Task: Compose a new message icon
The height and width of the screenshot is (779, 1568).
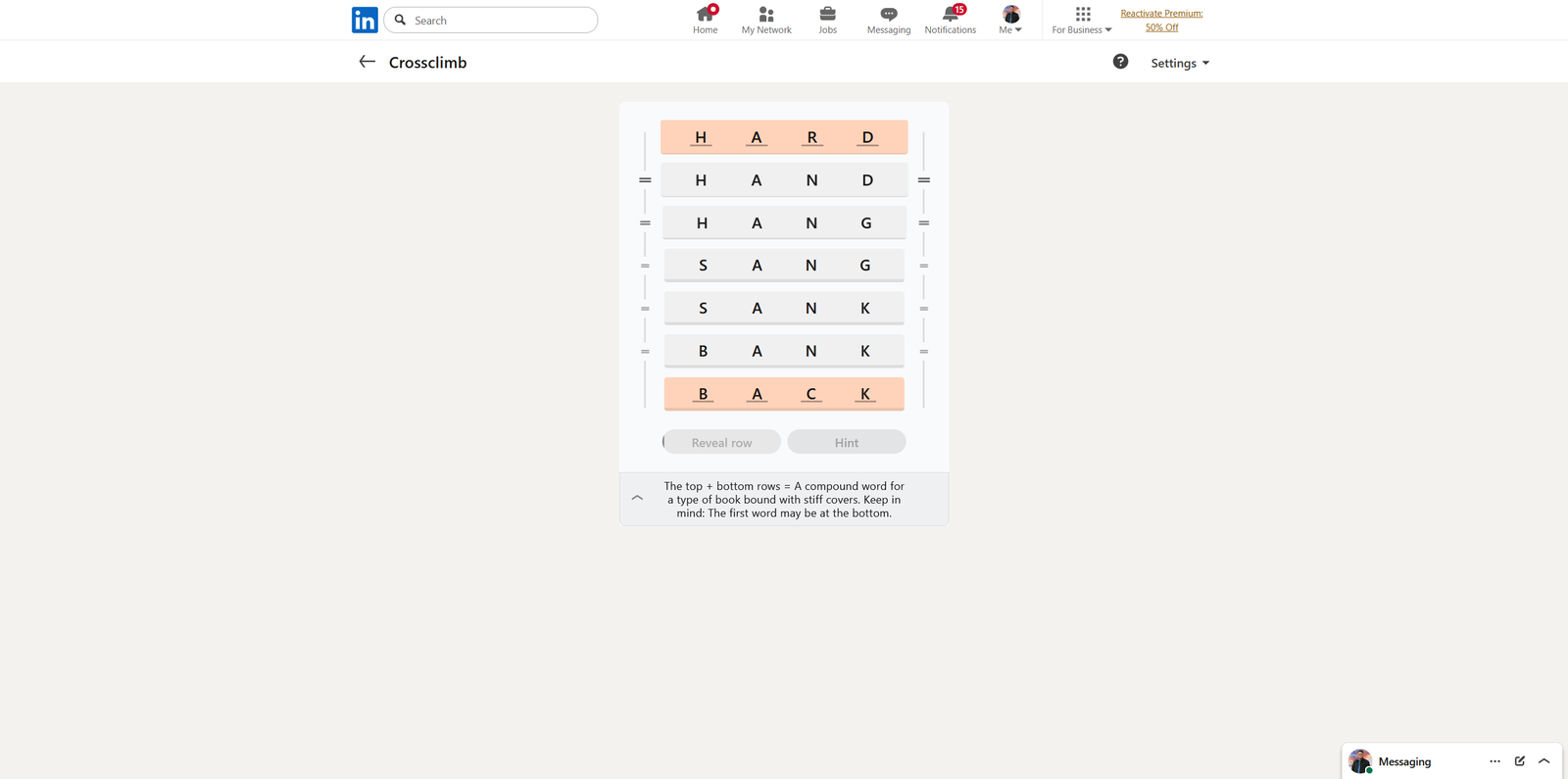Action: click(1520, 761)
